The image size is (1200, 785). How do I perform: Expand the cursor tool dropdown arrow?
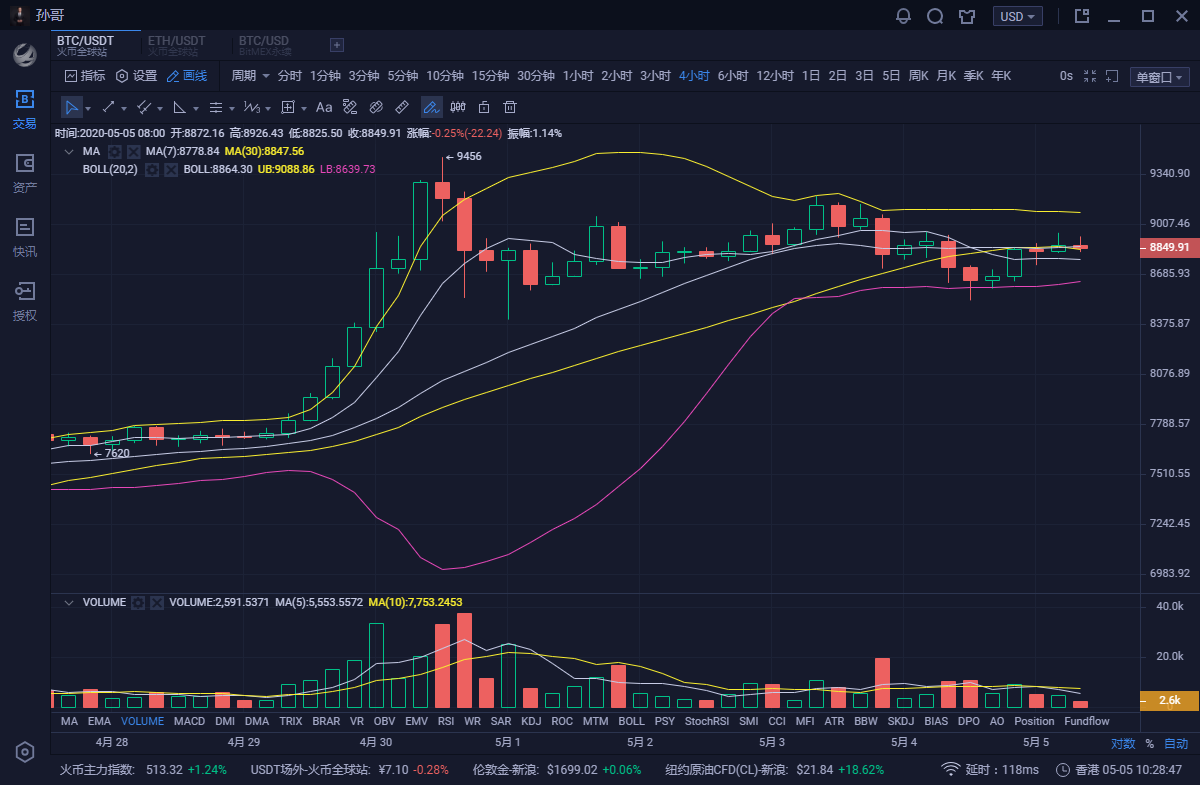coord(88,108)
